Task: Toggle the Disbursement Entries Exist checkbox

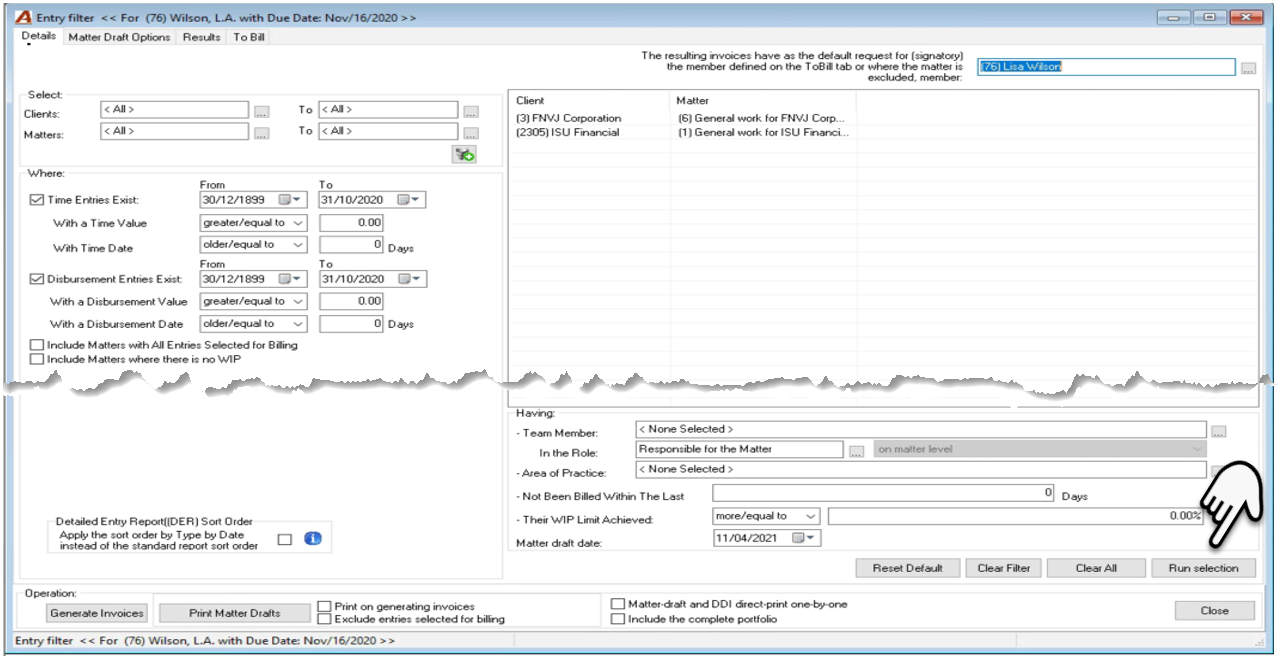Action: pyautogui.click(x=37, y=280)
